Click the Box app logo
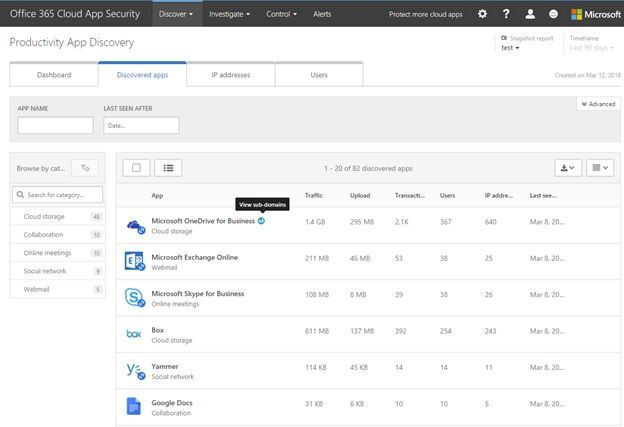The height and width of the screenshot is (427, 624). click(x=134, y=333)
